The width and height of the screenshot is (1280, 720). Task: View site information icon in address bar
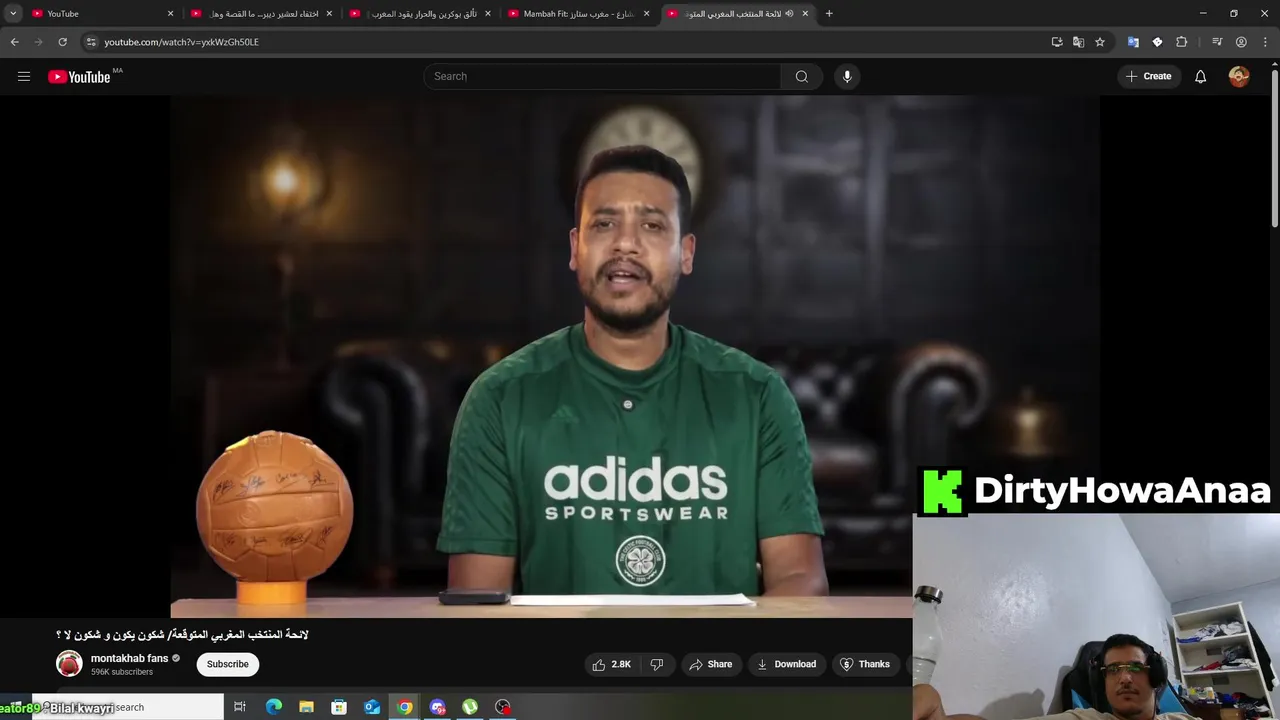(x=91, y=42)
